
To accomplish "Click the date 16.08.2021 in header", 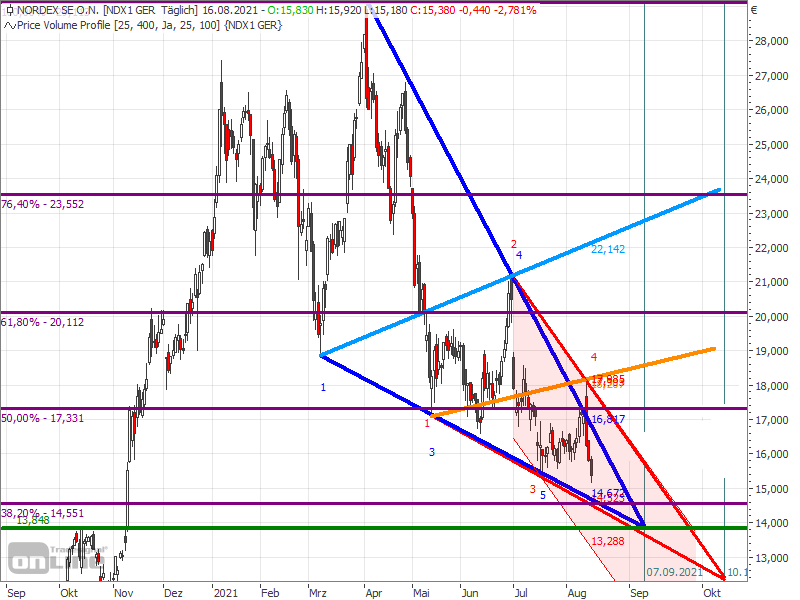I will [230, 10].
